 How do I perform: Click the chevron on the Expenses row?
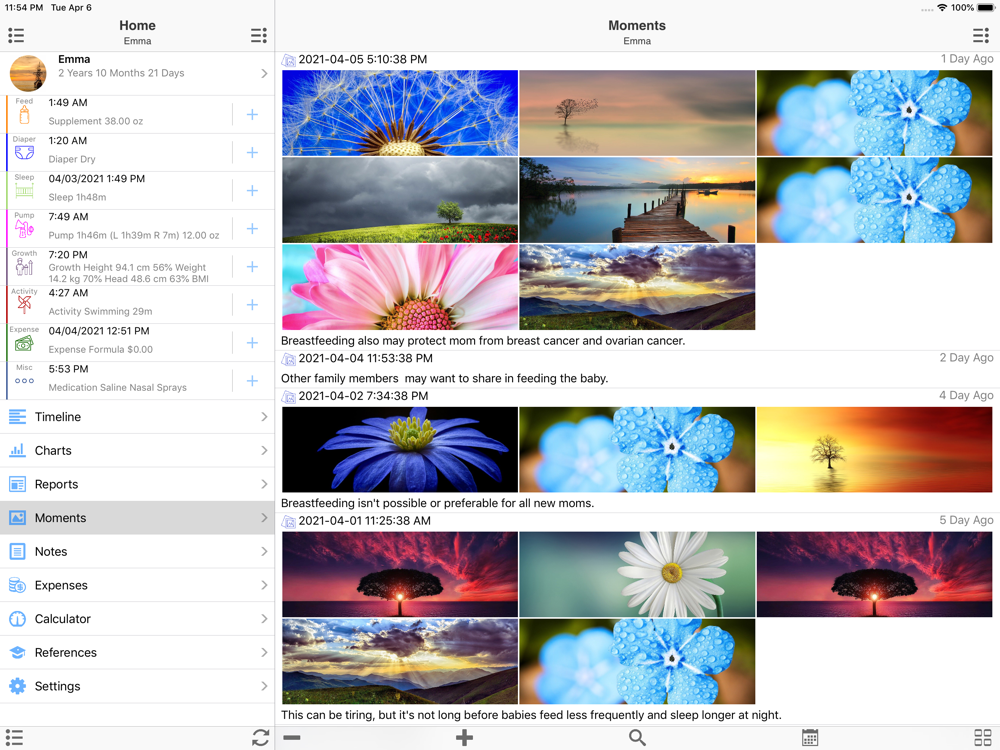(264, 585)
